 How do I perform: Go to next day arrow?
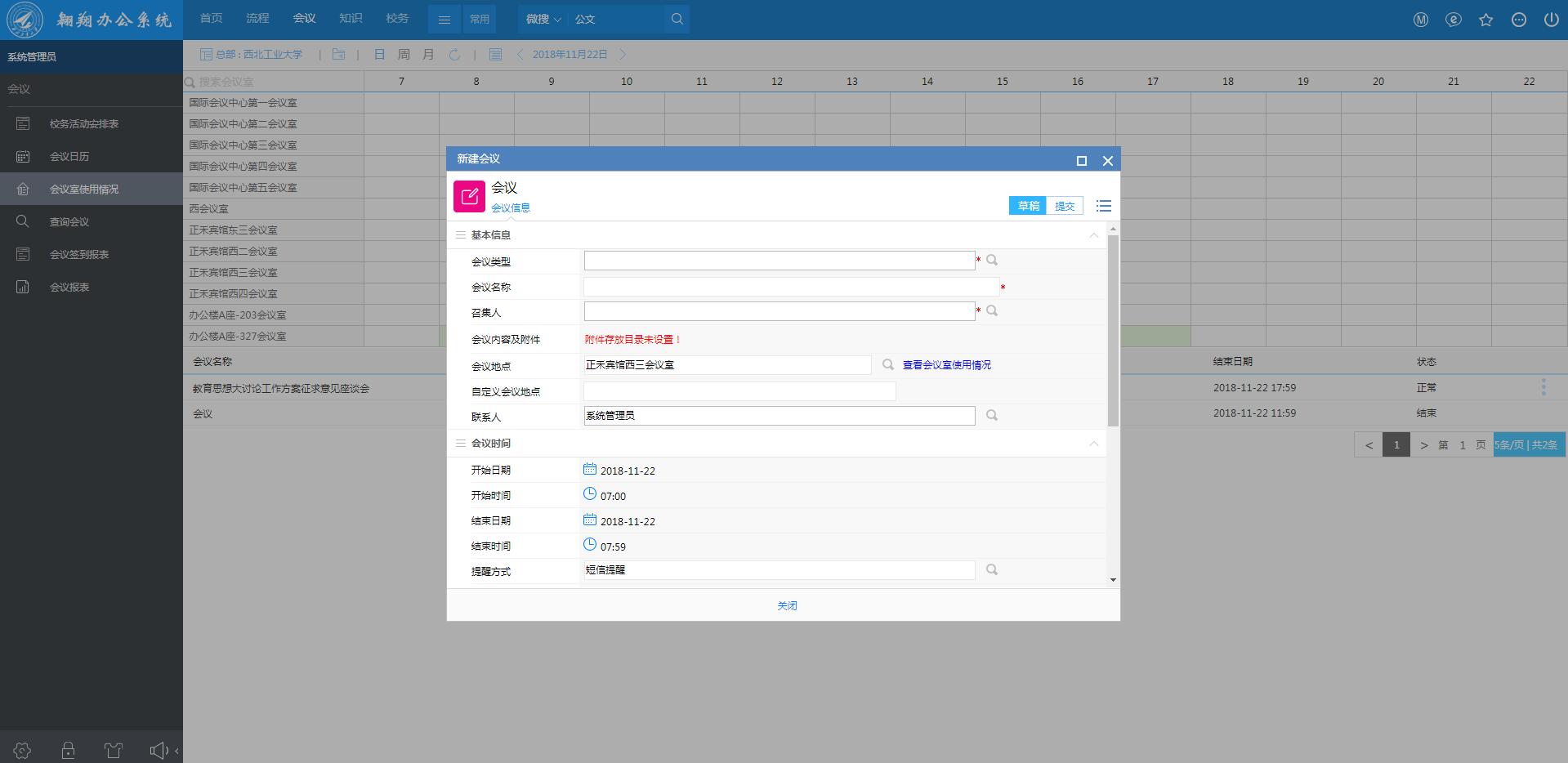point(623,55)
